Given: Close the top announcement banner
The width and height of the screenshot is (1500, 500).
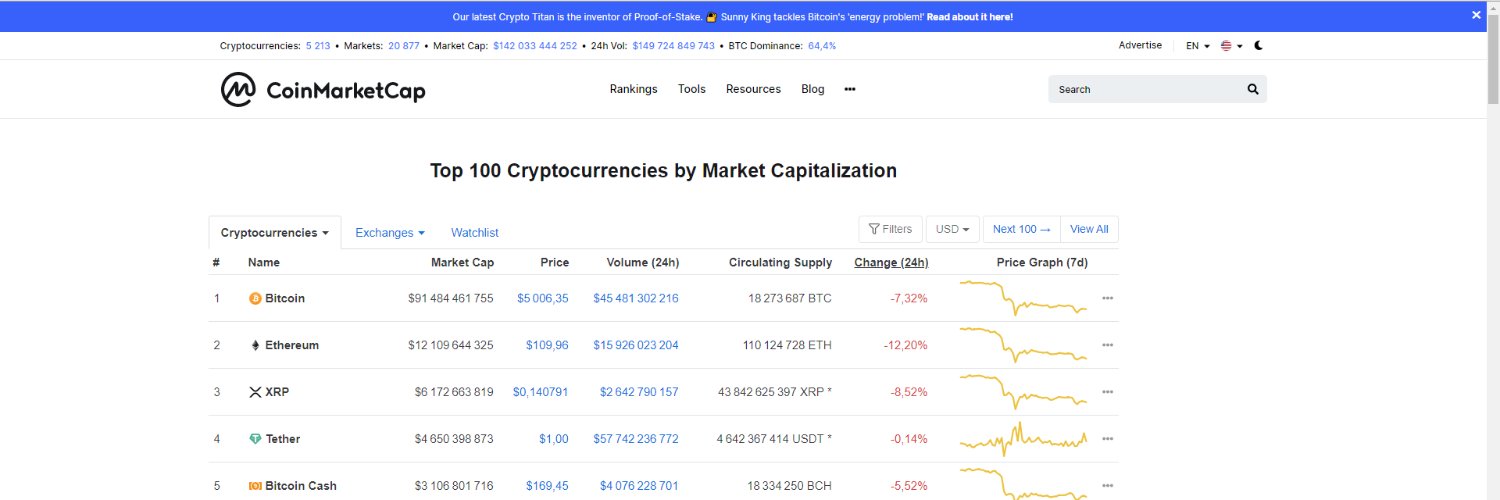Looking at the screenshot, I should 1476,15.
